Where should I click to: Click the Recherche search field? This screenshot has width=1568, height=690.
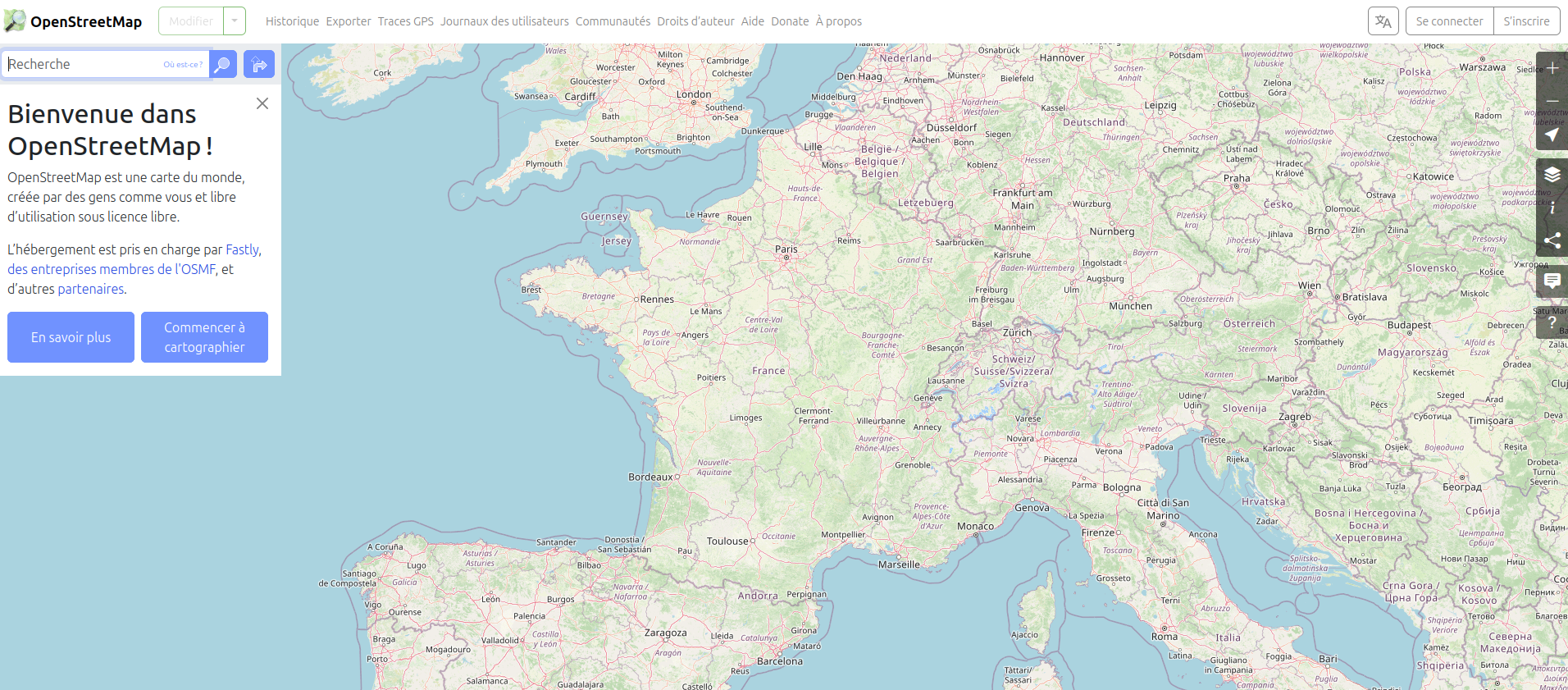coord(82,64)
